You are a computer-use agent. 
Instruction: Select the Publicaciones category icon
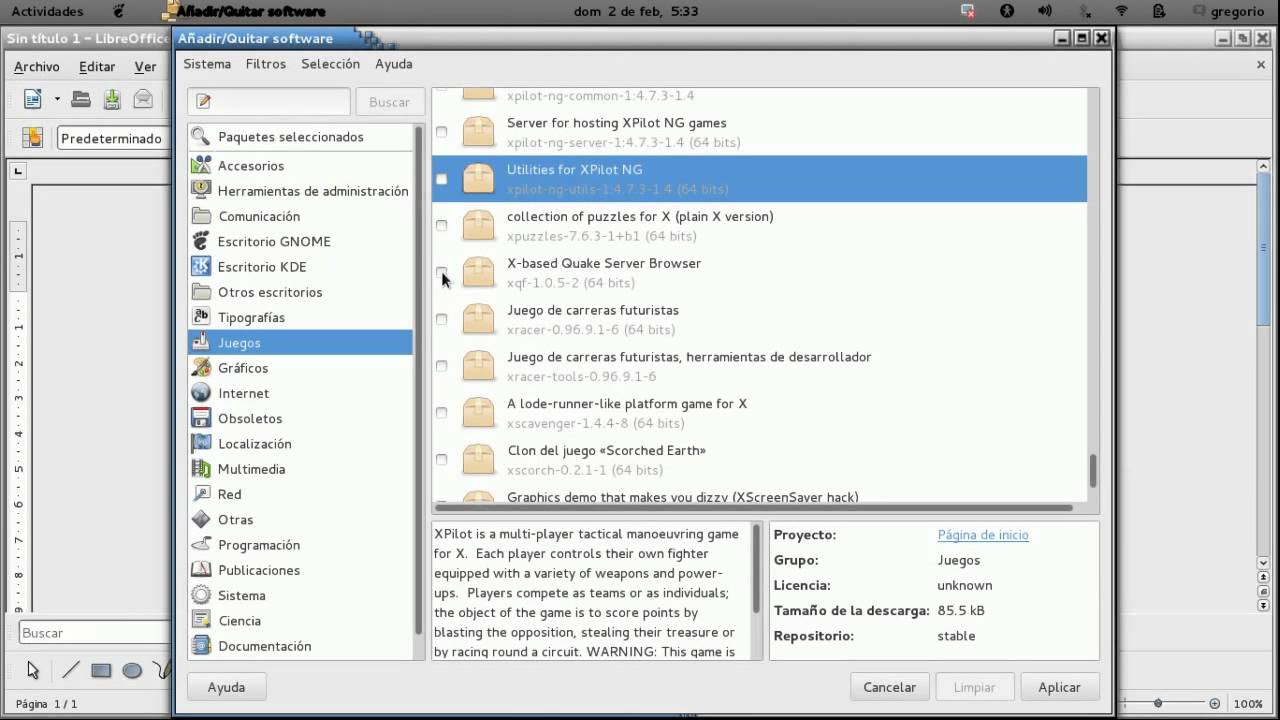point(201,569)
